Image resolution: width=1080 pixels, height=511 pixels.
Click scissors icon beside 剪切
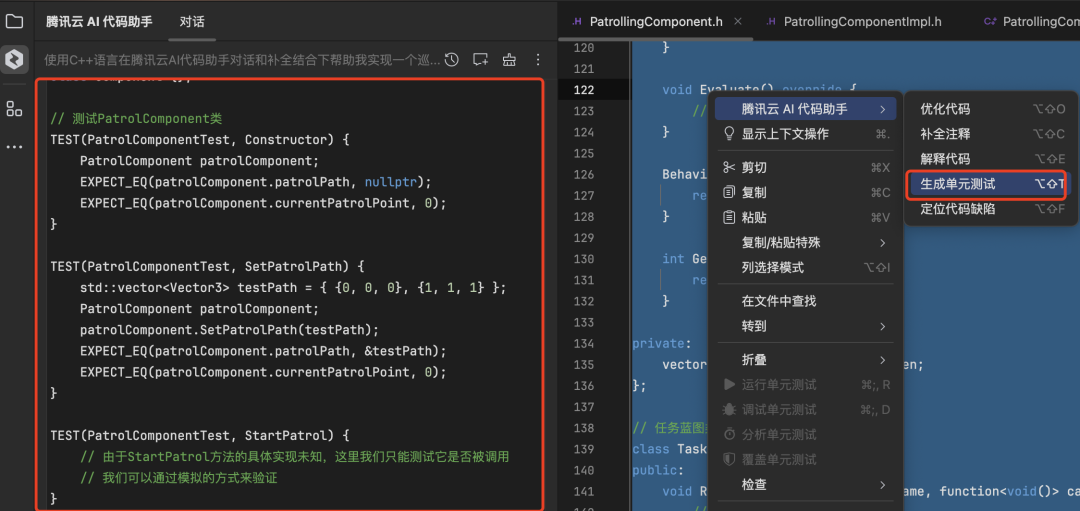point(729,167)
